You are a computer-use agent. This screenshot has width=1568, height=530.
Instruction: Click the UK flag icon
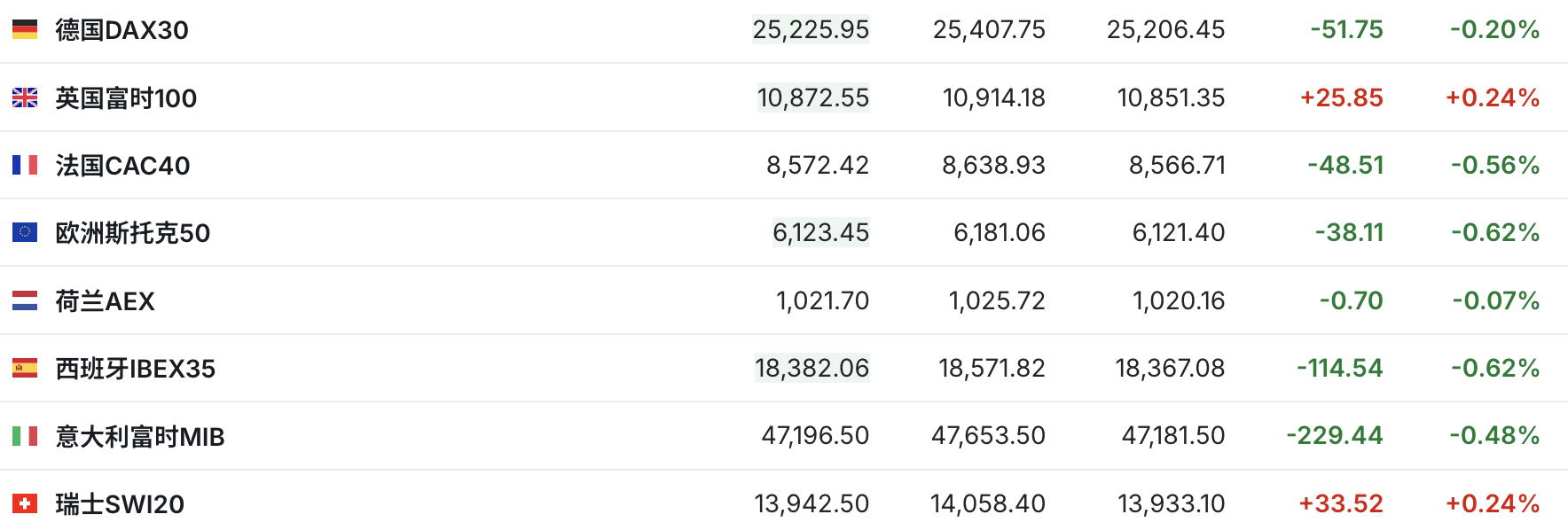point(25,97)
